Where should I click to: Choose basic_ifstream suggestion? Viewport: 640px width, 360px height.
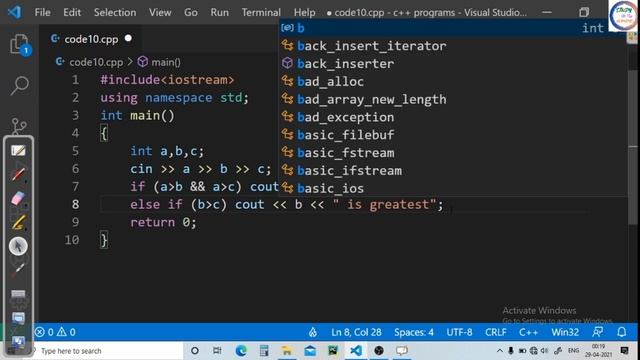coord(453,171)
